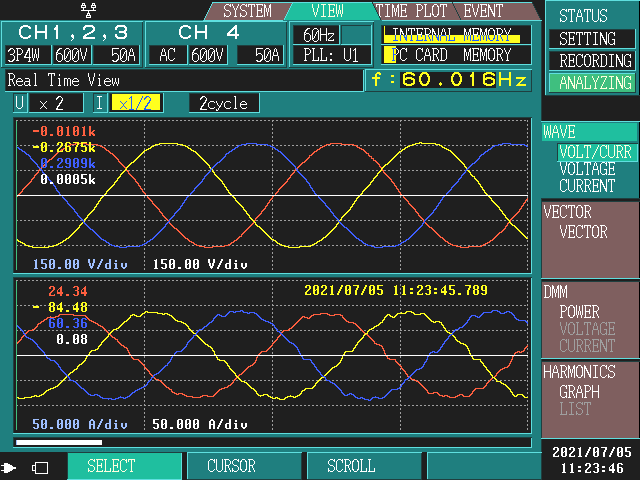The image size is (640, 480).
Task: Click the WAVE menu heading
Action: (559, 132)
